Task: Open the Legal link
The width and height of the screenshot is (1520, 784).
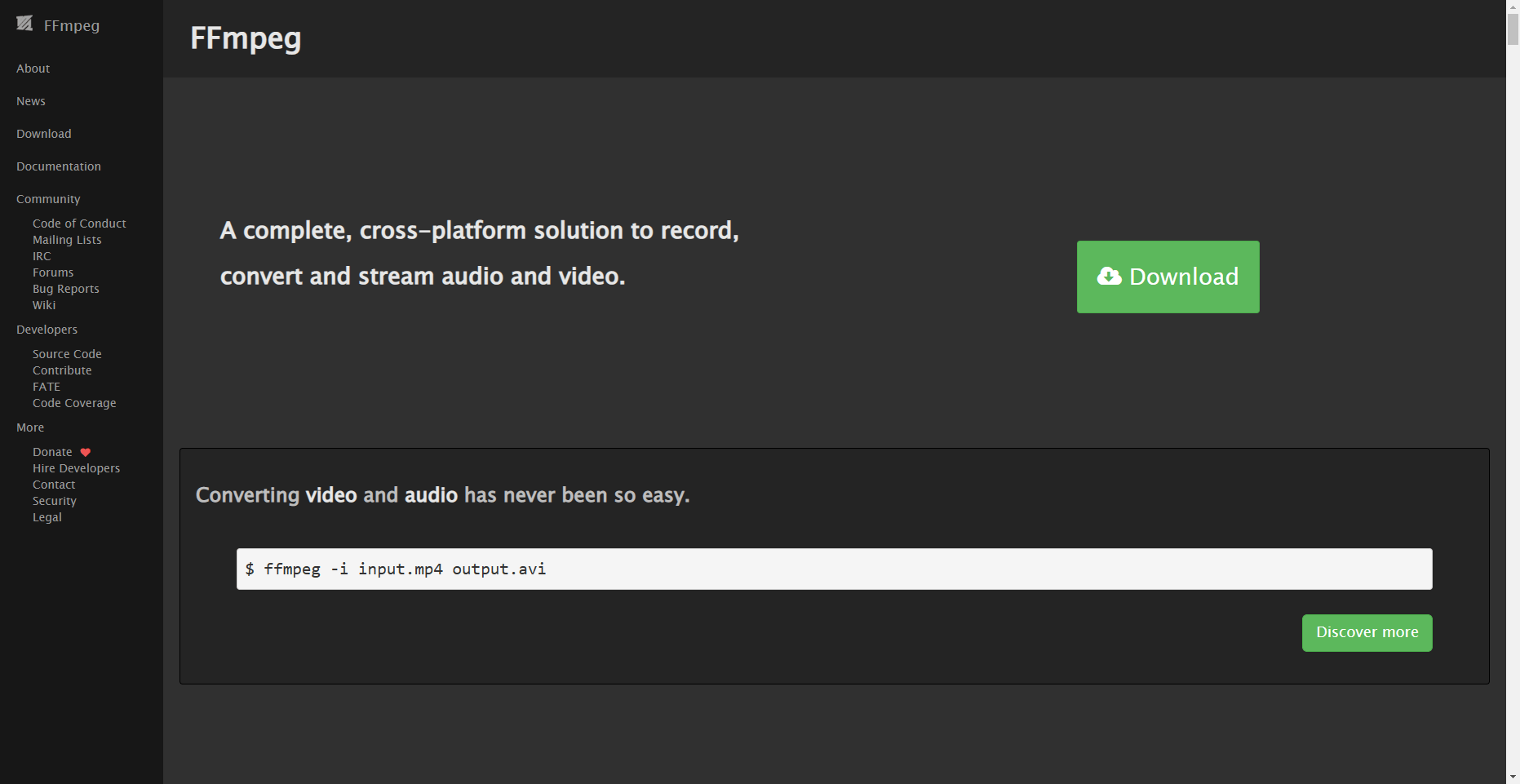Action: click(47, 517)
